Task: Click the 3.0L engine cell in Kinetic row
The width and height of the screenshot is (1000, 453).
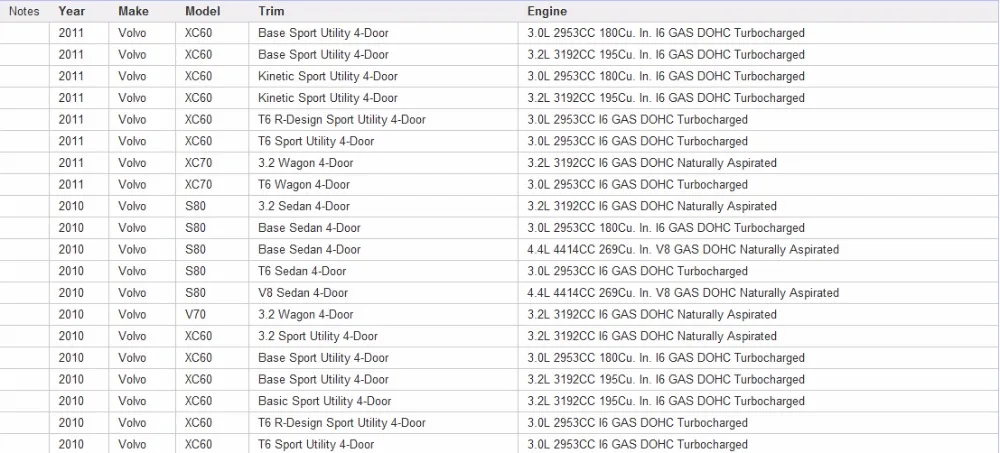Action: coord(759,76)
